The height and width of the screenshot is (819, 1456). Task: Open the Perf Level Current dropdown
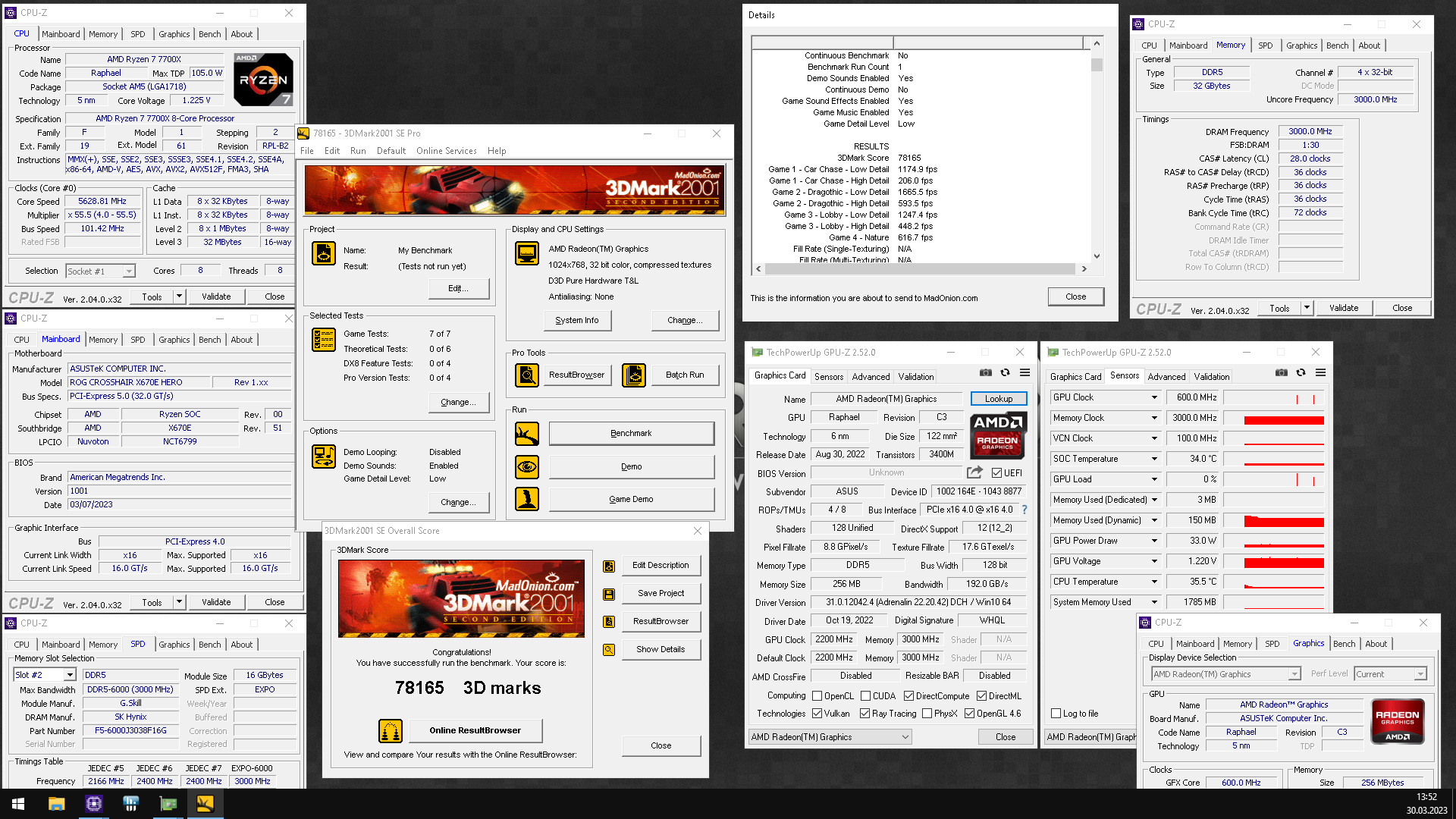tap(1420, 674)
